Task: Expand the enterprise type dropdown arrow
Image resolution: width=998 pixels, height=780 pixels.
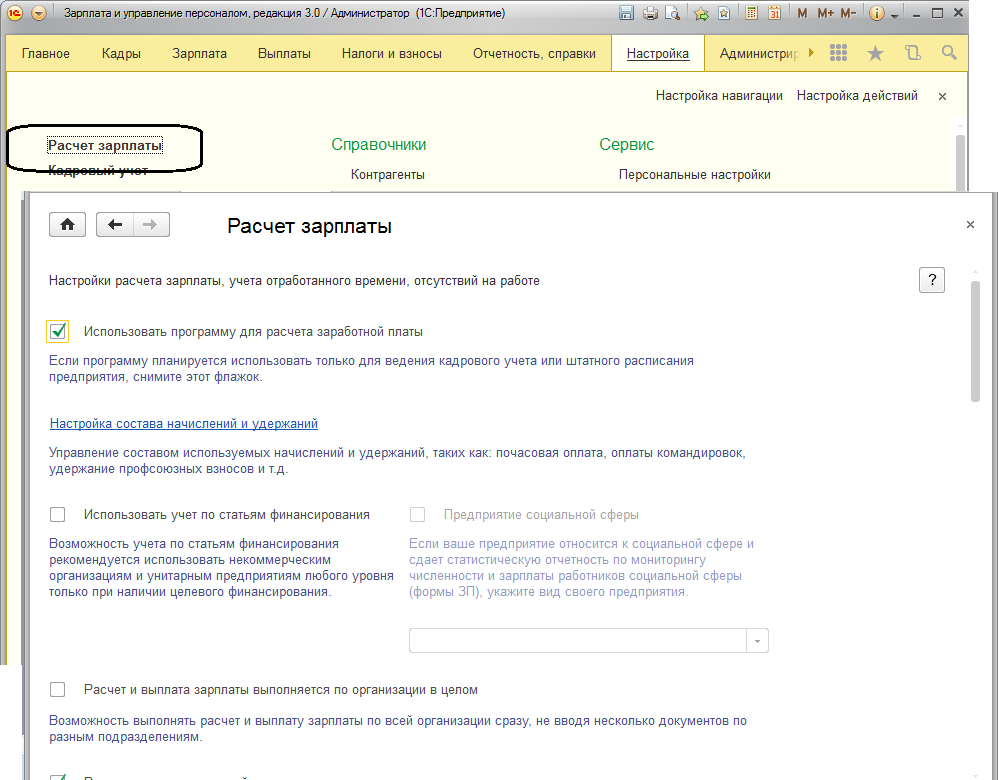Action: [758, 641]
